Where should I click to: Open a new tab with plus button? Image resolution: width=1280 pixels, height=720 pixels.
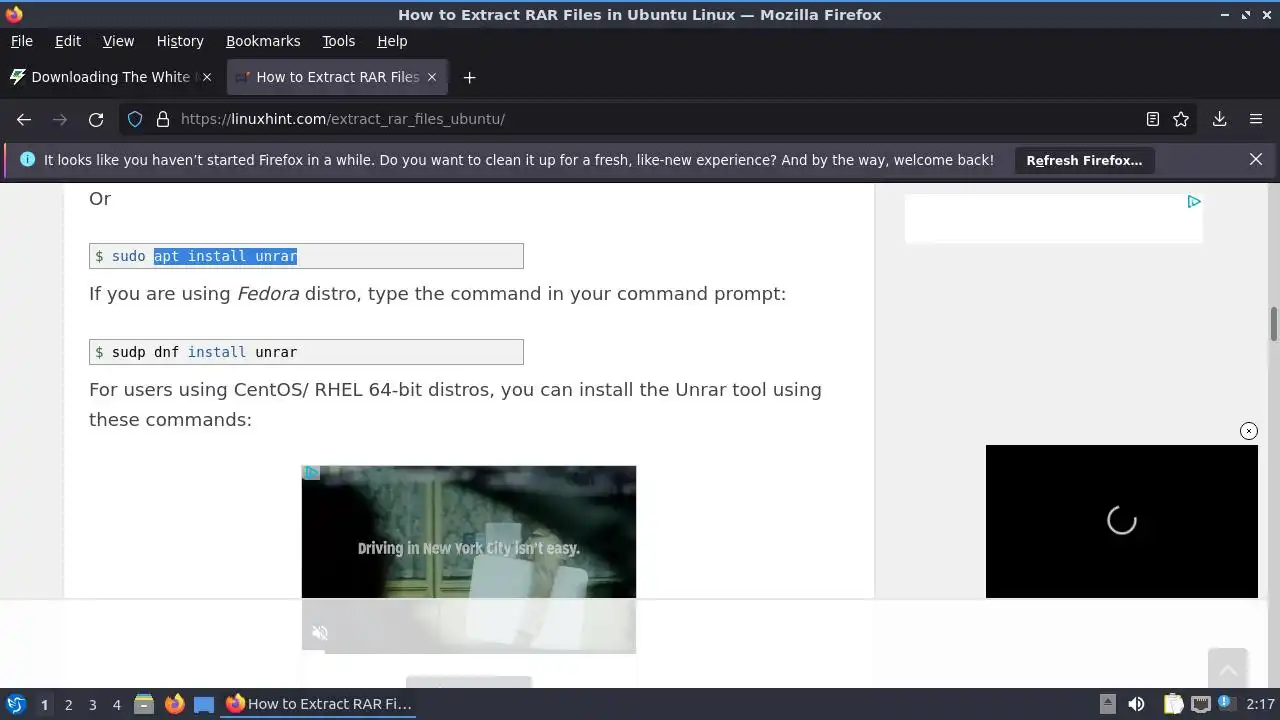click(x=469, y=77)
